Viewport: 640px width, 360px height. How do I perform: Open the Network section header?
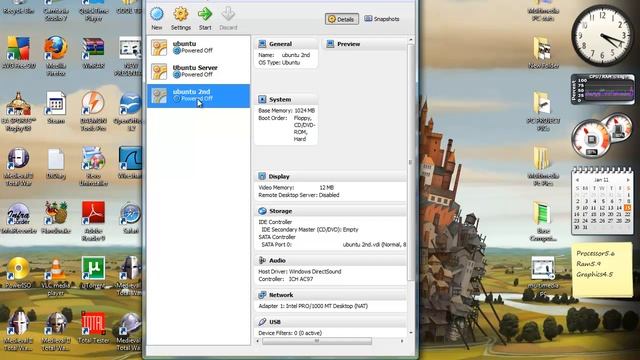pos(331,295)
